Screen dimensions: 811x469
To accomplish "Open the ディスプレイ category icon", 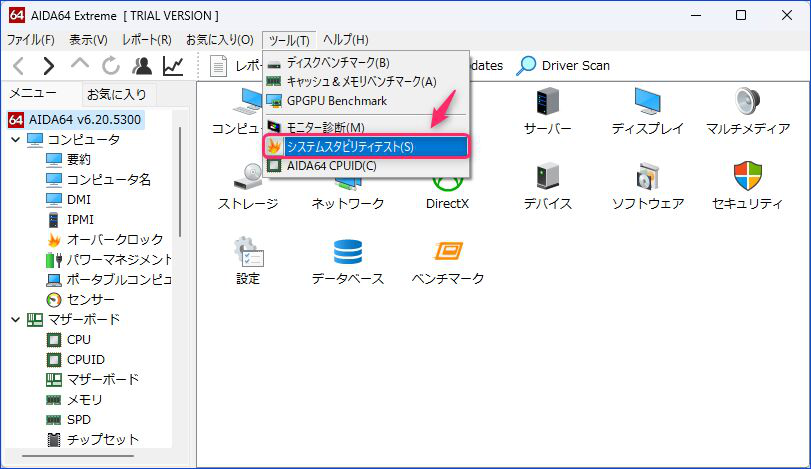I will point(648,101).
